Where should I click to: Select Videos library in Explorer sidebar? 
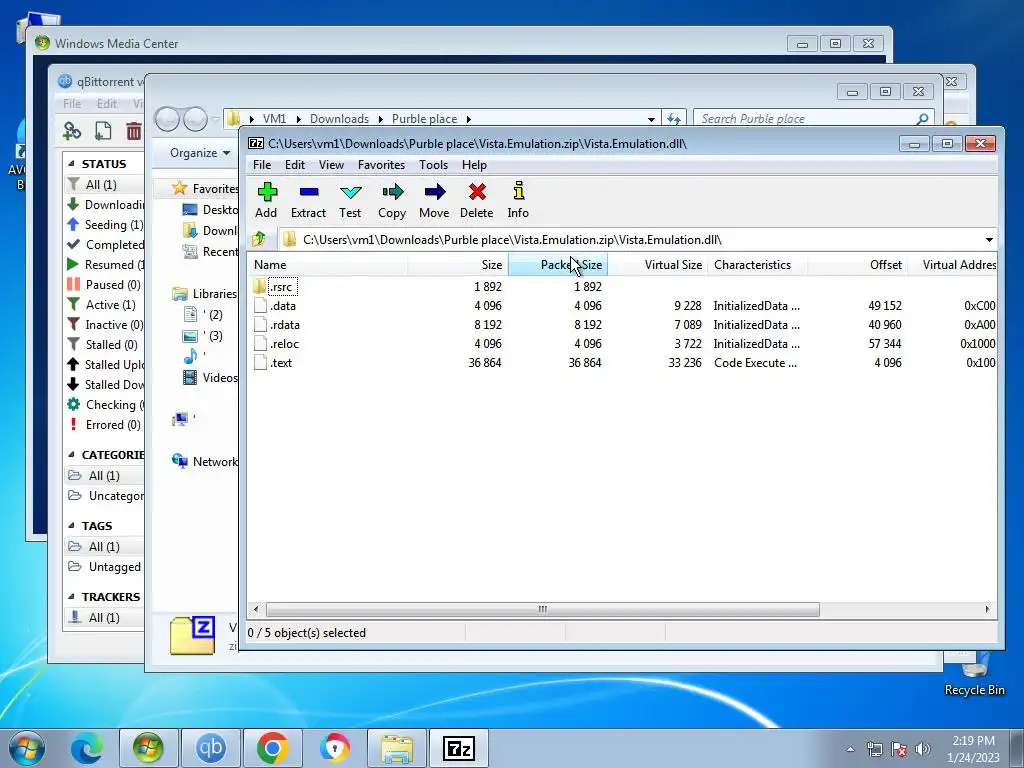(x=220, y=377)
